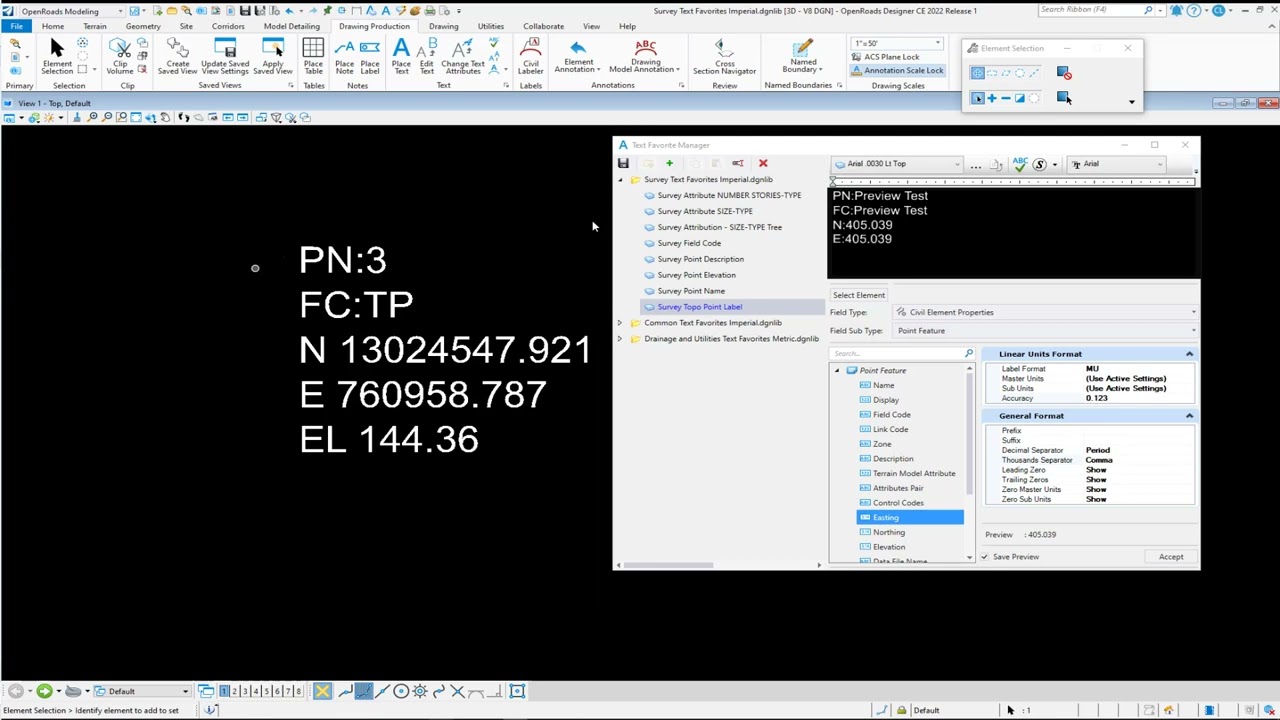Click Update Saved View Settings
The height and width of the screenshot is (720, 1280).
(x=225, y=56)
